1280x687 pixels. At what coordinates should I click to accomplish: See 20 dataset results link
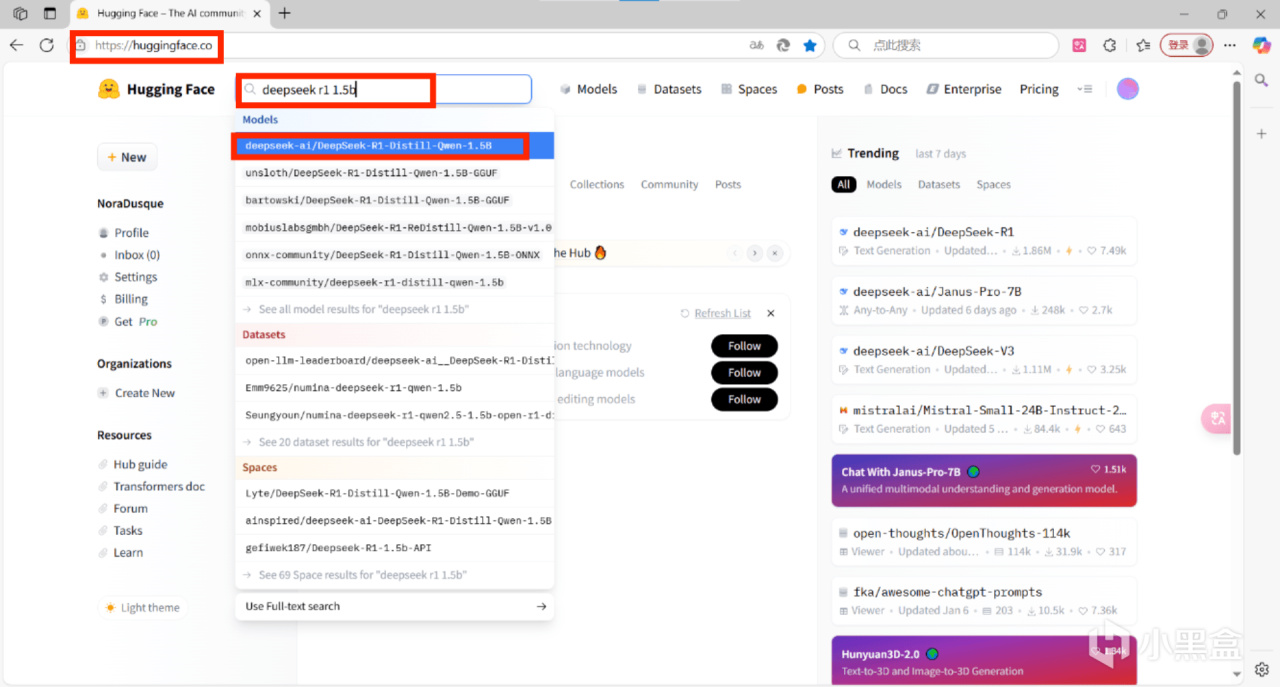394,442
